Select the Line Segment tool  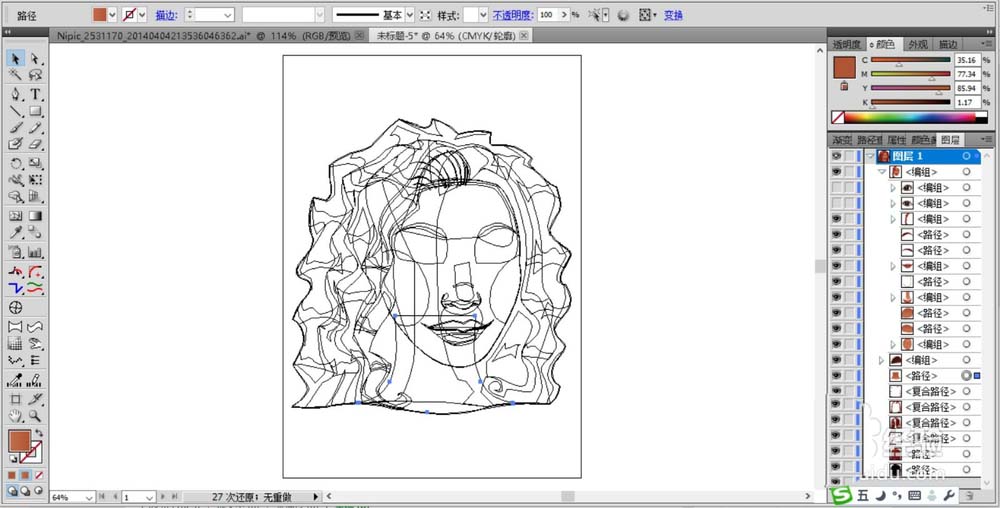16,112
